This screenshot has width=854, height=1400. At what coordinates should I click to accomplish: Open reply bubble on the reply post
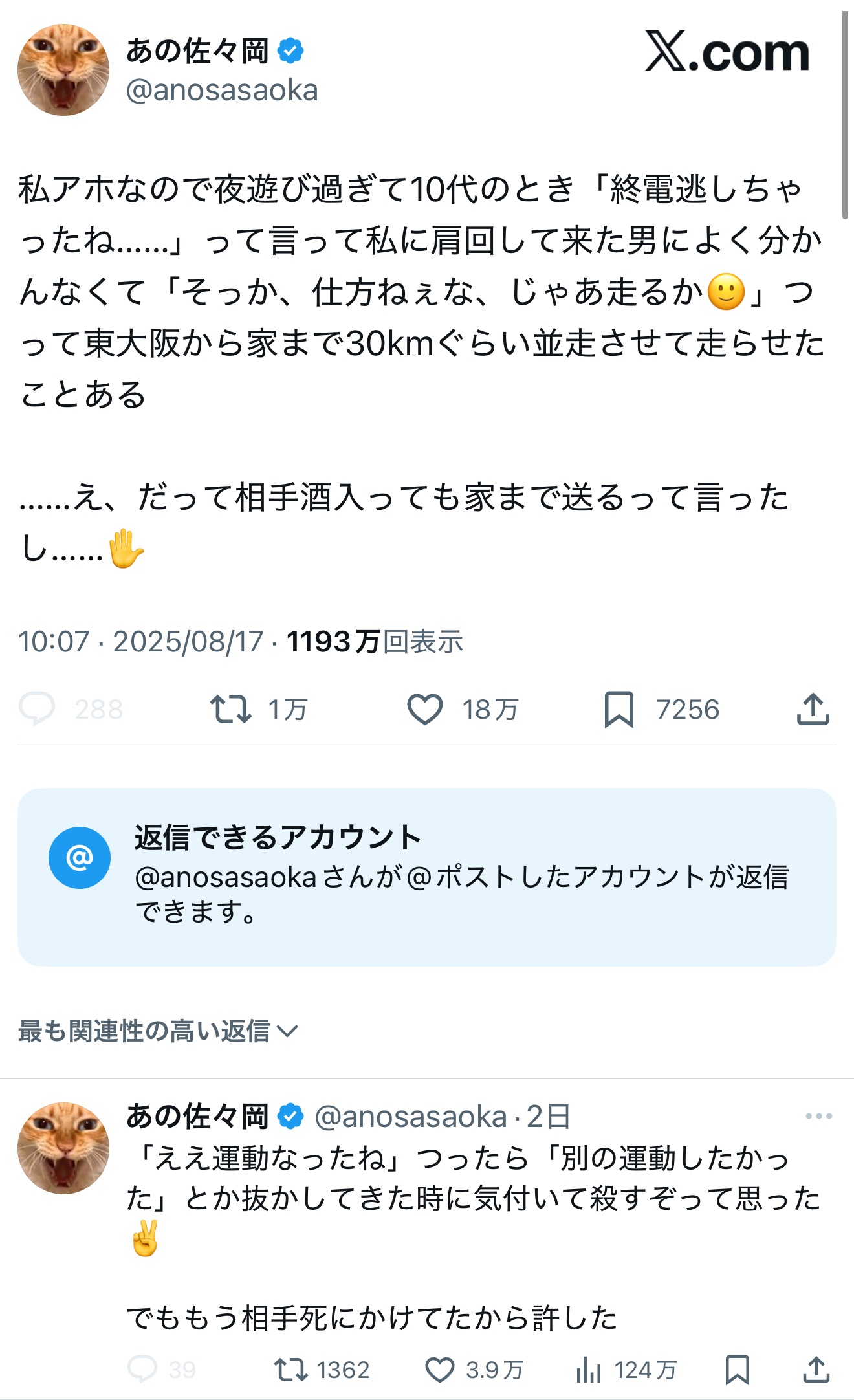pyautogui.click(x=142, y=1370)
